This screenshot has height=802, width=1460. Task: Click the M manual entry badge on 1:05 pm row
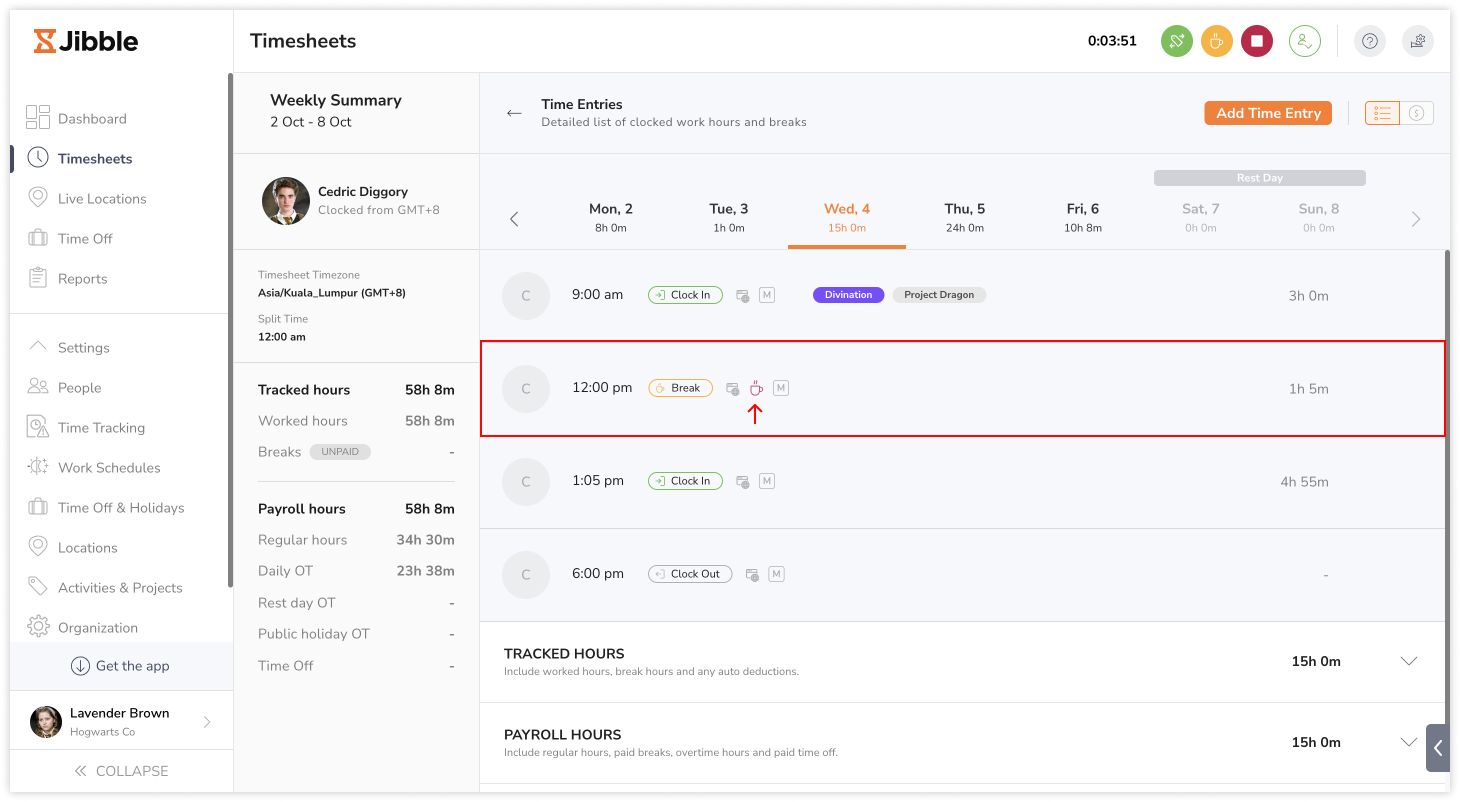coord(767,481)
